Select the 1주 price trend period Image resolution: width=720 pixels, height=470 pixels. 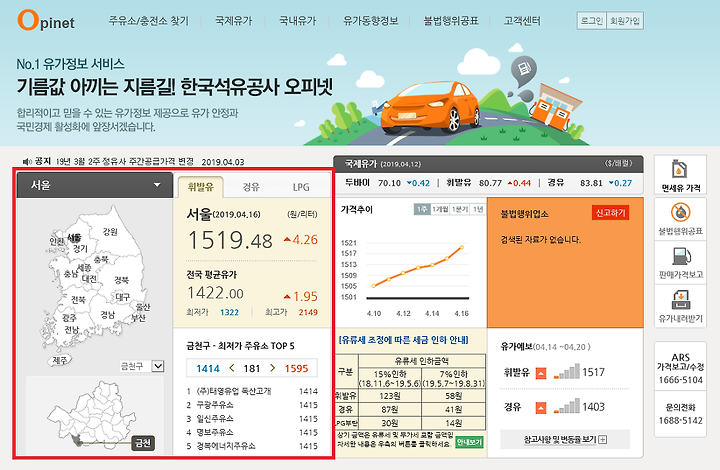[x=422, y=209]
